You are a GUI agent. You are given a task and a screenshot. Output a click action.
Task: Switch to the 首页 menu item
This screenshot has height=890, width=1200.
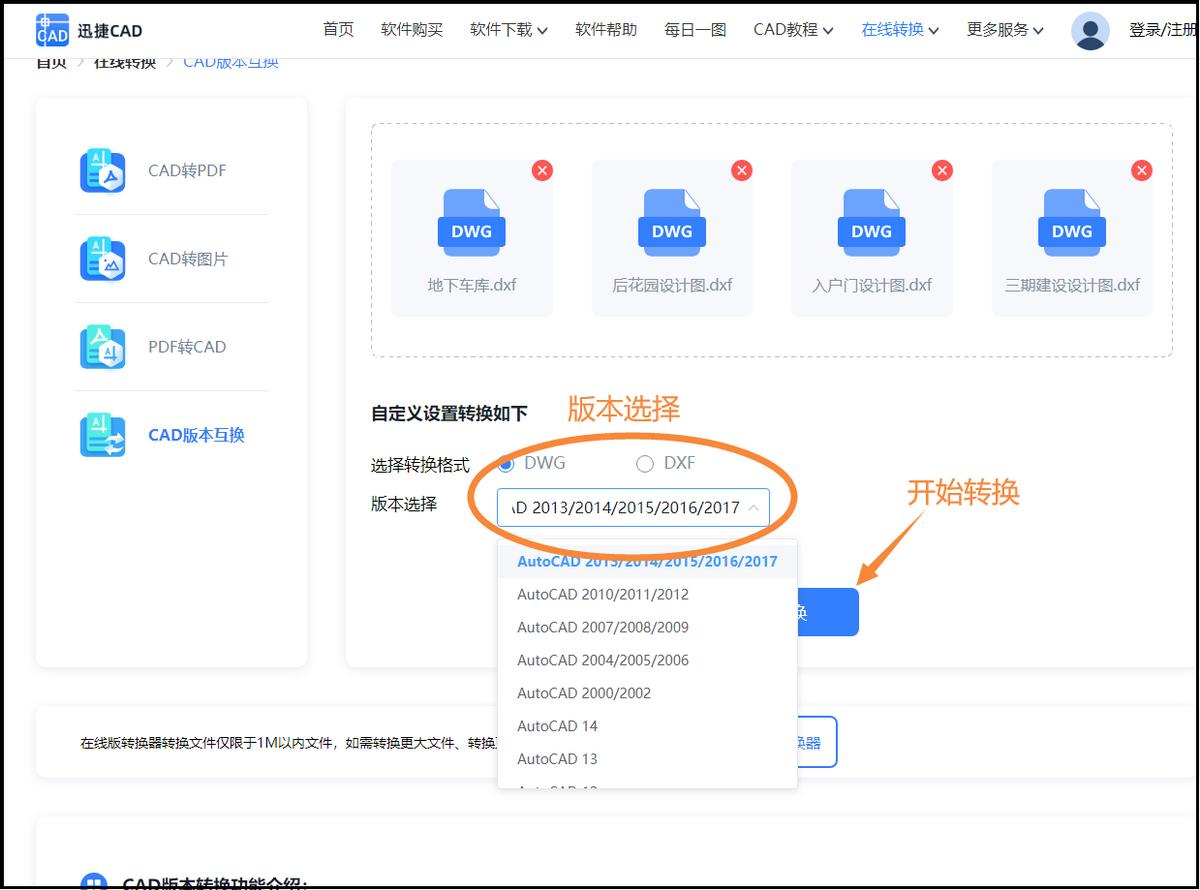pos(337,30)
